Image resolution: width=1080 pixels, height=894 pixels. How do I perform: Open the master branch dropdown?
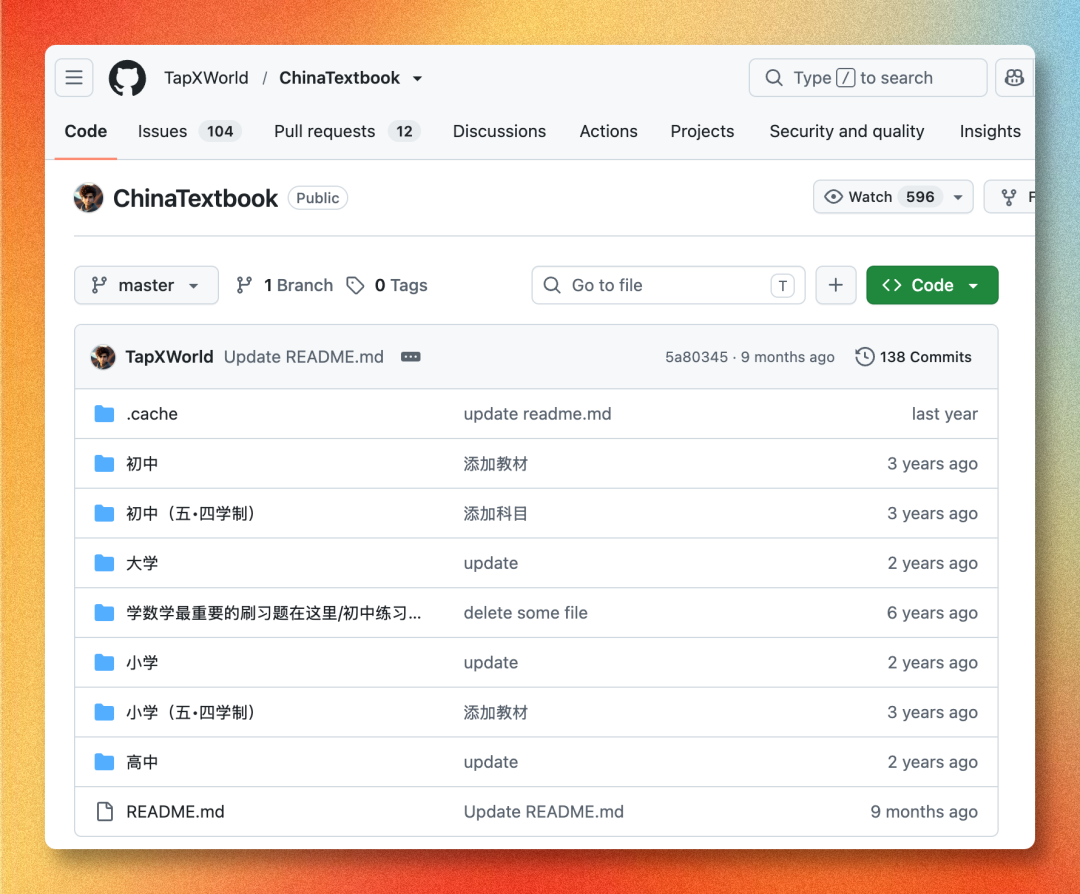[146, 285]
